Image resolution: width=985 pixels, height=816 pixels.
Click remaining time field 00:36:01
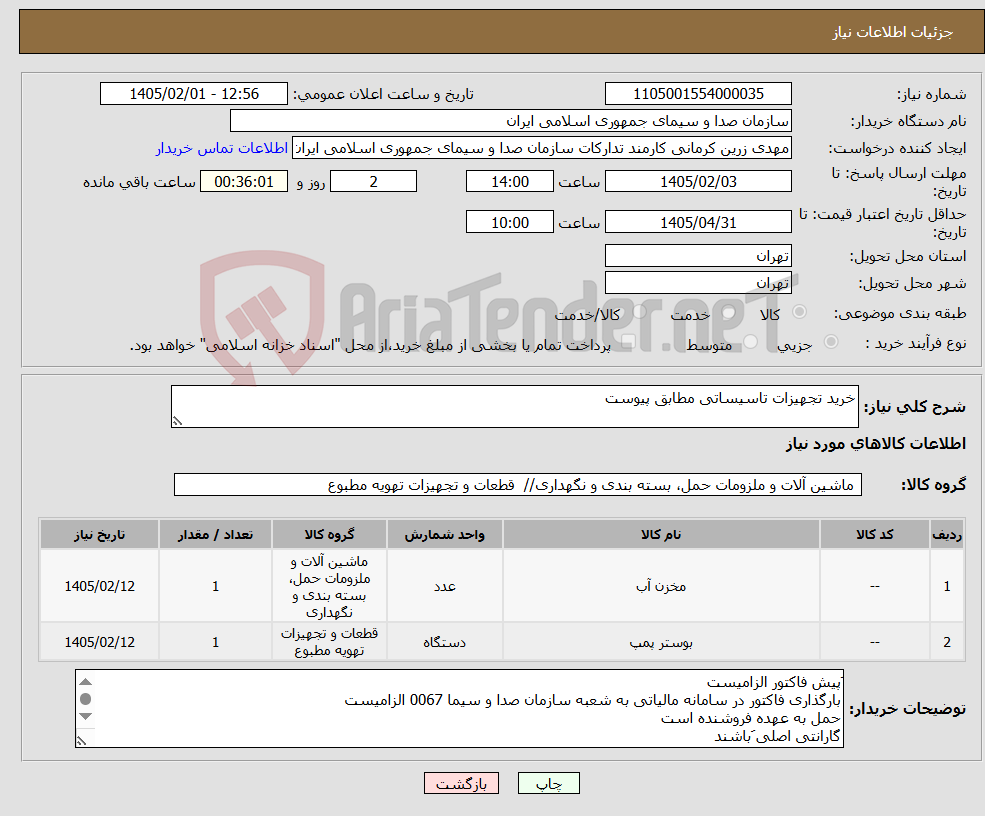(244, 182)
